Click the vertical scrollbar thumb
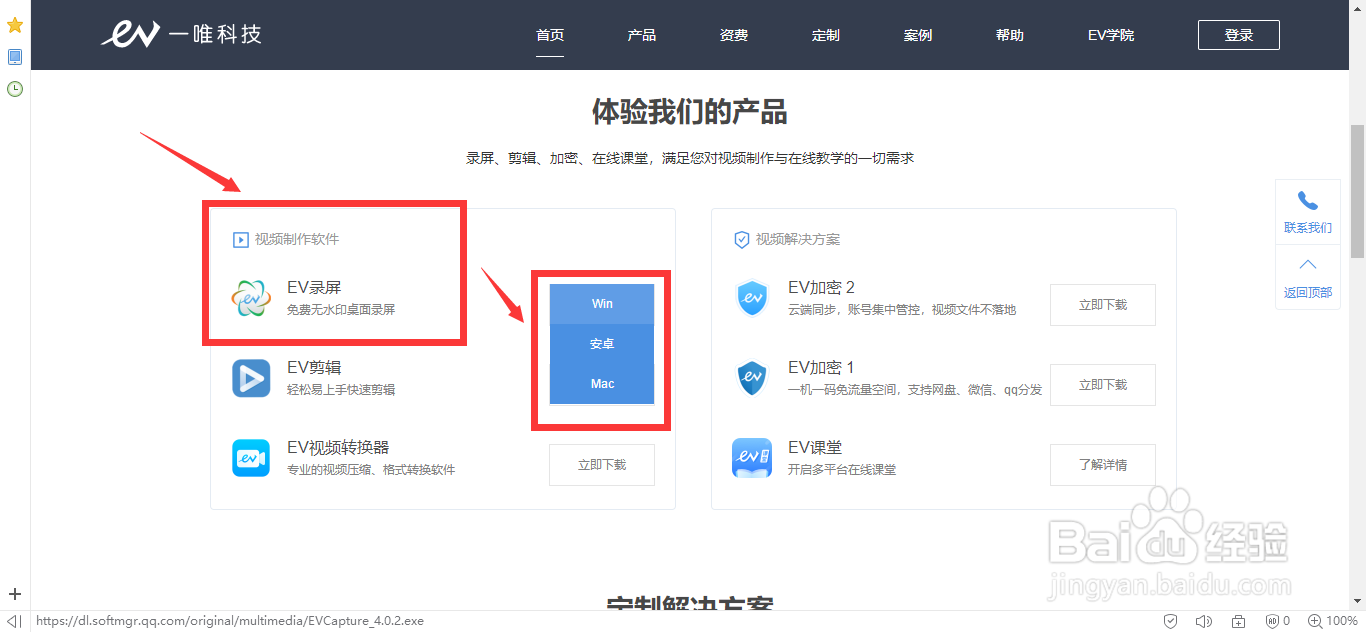The height and width of the screenshot is (632, 1366). point(1357,191)
